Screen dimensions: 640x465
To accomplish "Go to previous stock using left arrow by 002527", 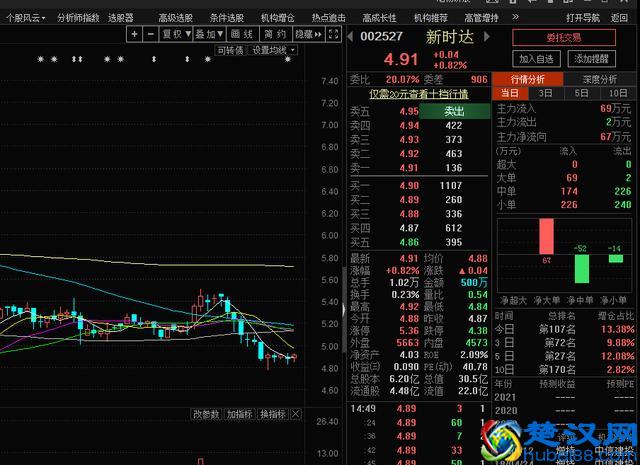I will pyautogui.click(x=350, y=37).
